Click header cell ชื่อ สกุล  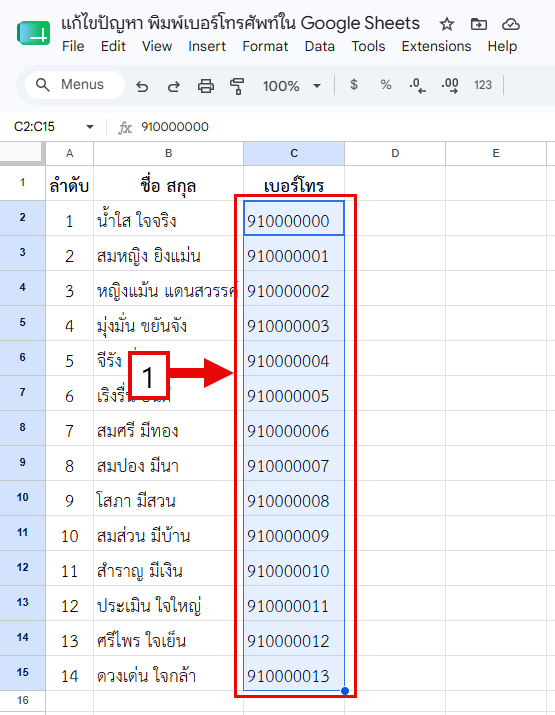(x=168, y=183)
